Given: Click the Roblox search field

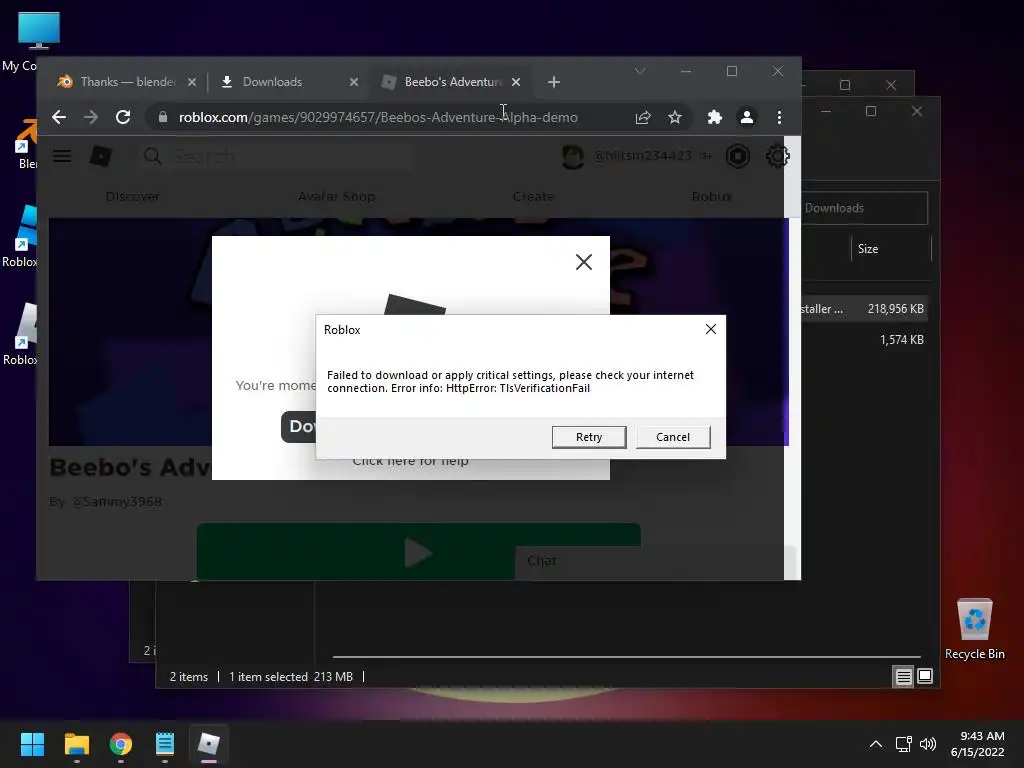Looking at the screenshot, I should pyautogui.click(x=278, y=156).
